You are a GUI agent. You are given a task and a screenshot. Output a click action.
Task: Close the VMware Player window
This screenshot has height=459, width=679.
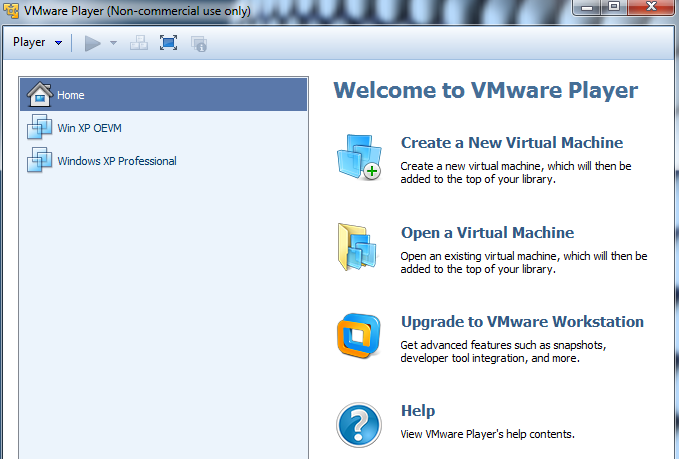(651, 7)
